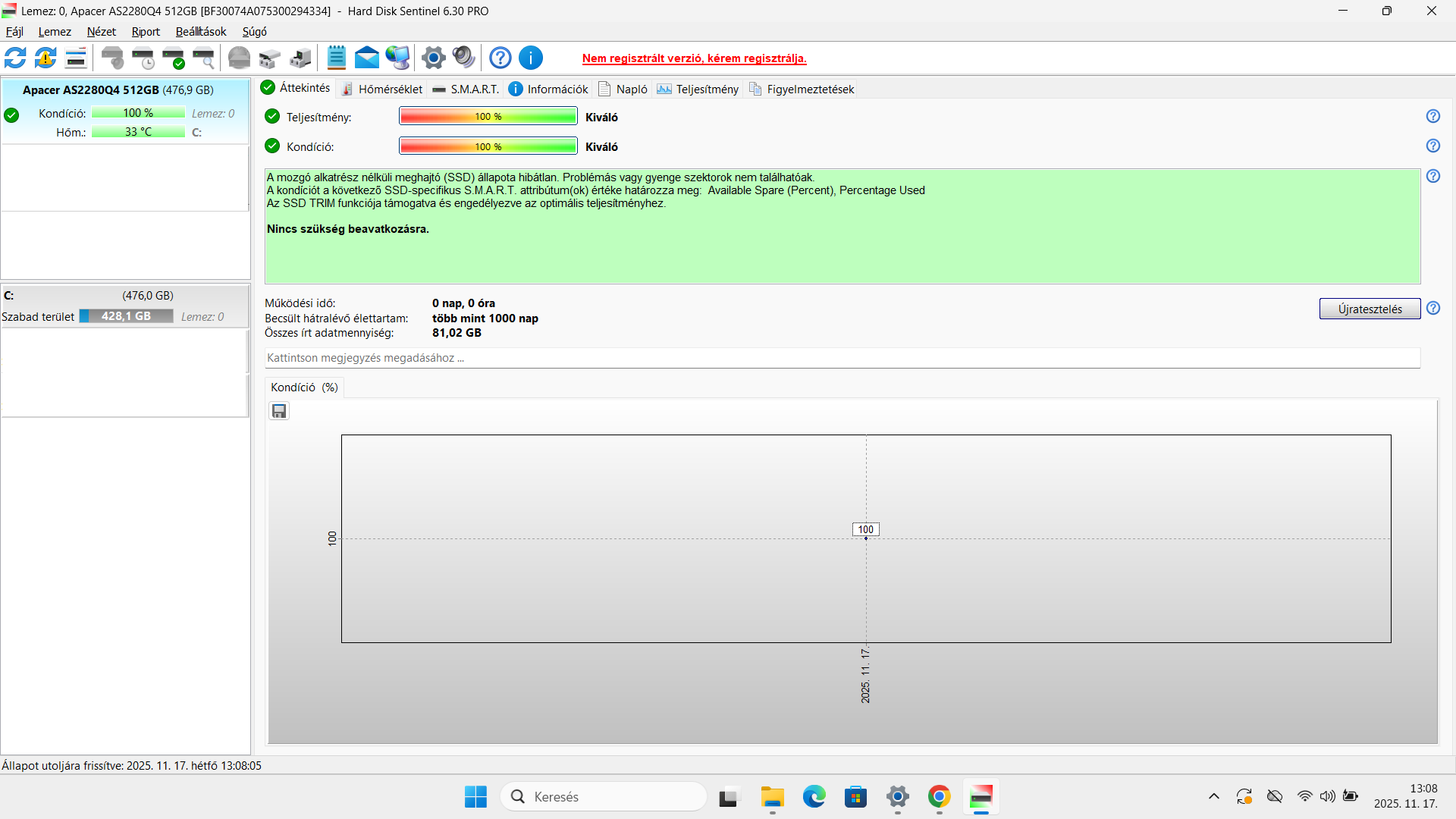Image resolution: width=1456 pixels, height=819 pixels.
Task: Save the graph using the floppy icon
Action: pyautogui.click(x=279, y=411)
